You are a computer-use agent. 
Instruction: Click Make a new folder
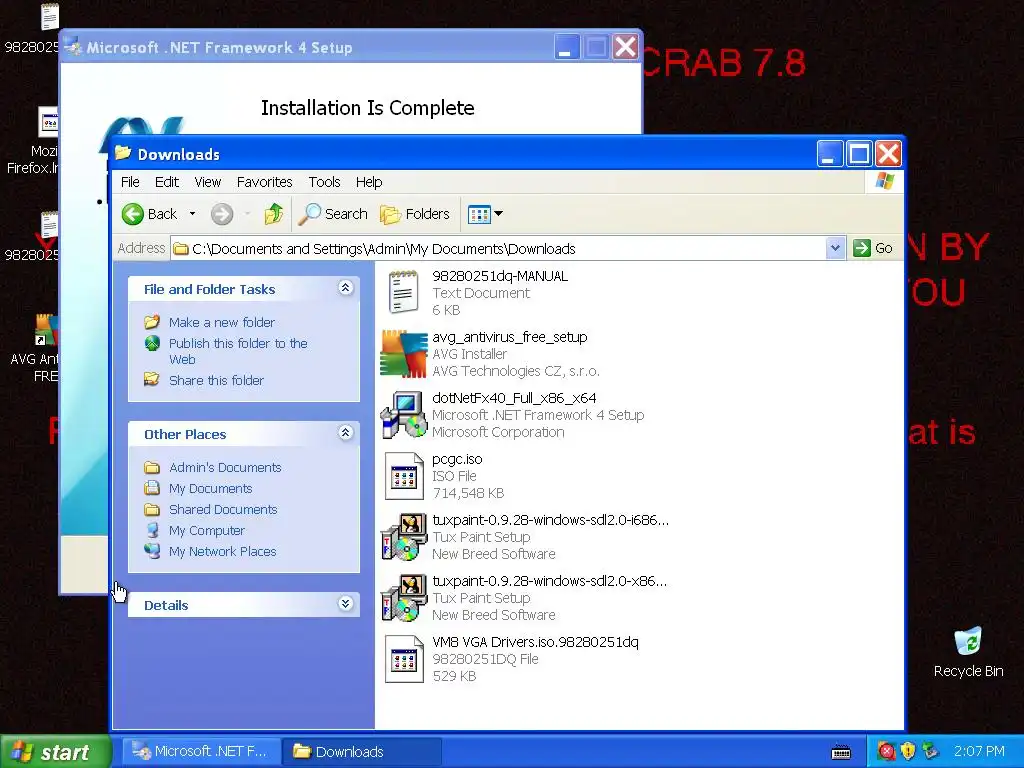point(221,323)
